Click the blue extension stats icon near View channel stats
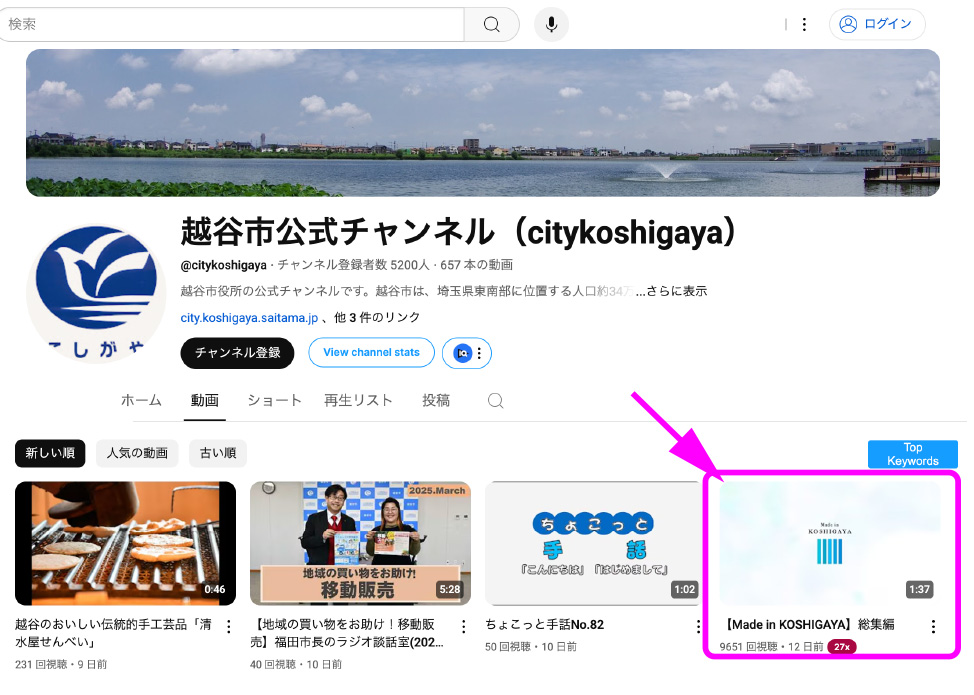This screenshot has width=974, height=695. click(460, 353)
